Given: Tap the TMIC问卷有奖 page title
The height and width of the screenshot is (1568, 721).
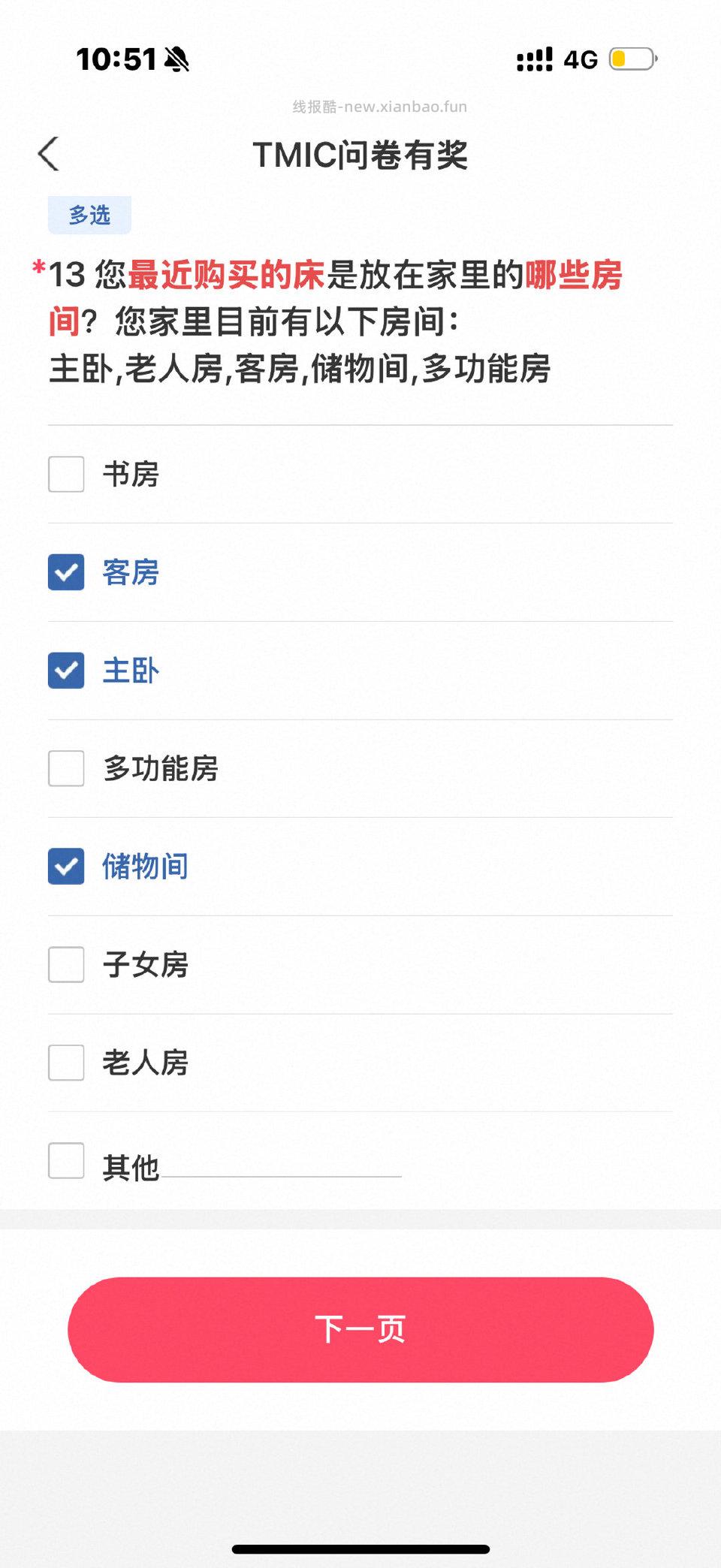Looking at the screenshot, I should coord(360,155).
